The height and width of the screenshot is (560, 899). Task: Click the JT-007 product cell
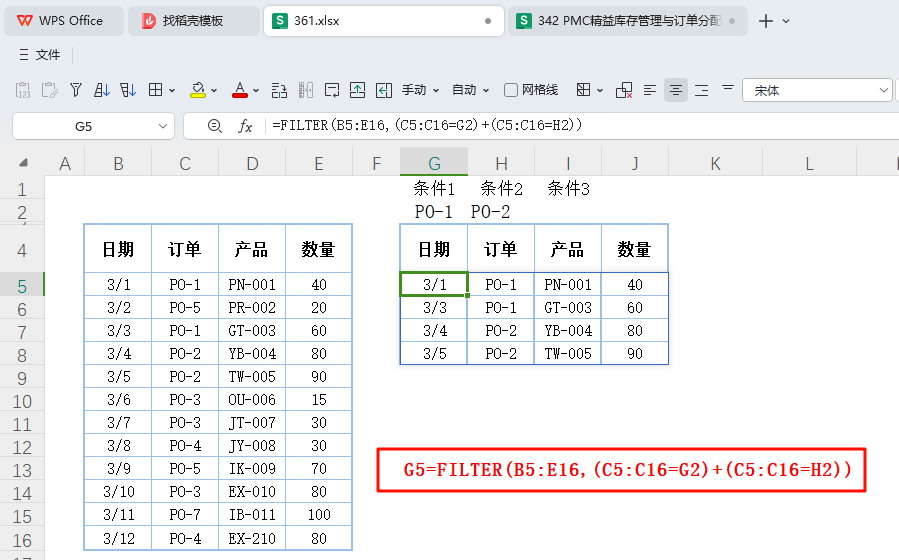tap(252, 423)
